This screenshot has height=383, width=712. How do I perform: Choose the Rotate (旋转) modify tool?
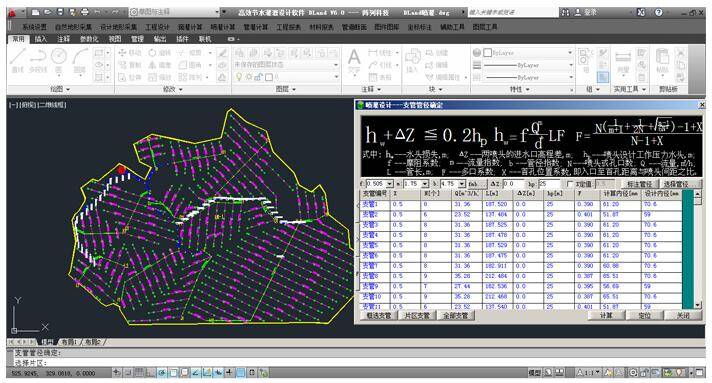click(159, 53)
